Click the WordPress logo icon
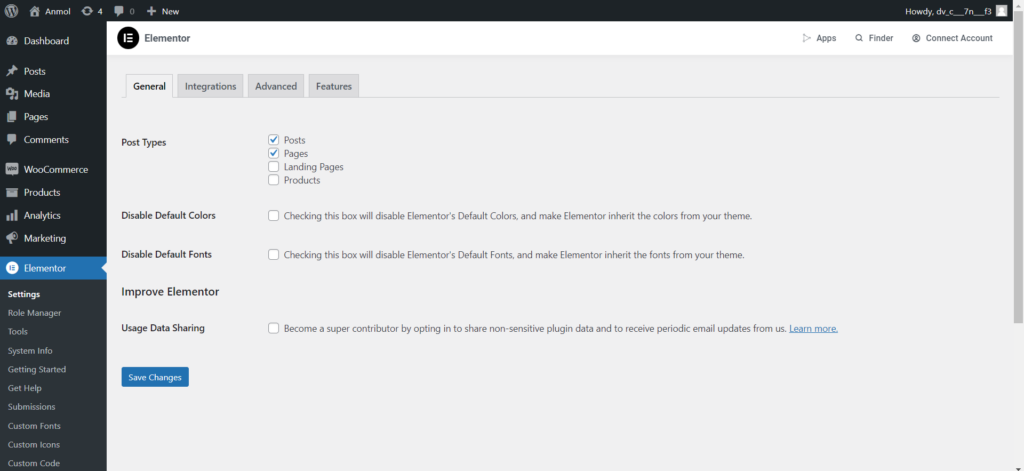 click(x=11, y=11)
